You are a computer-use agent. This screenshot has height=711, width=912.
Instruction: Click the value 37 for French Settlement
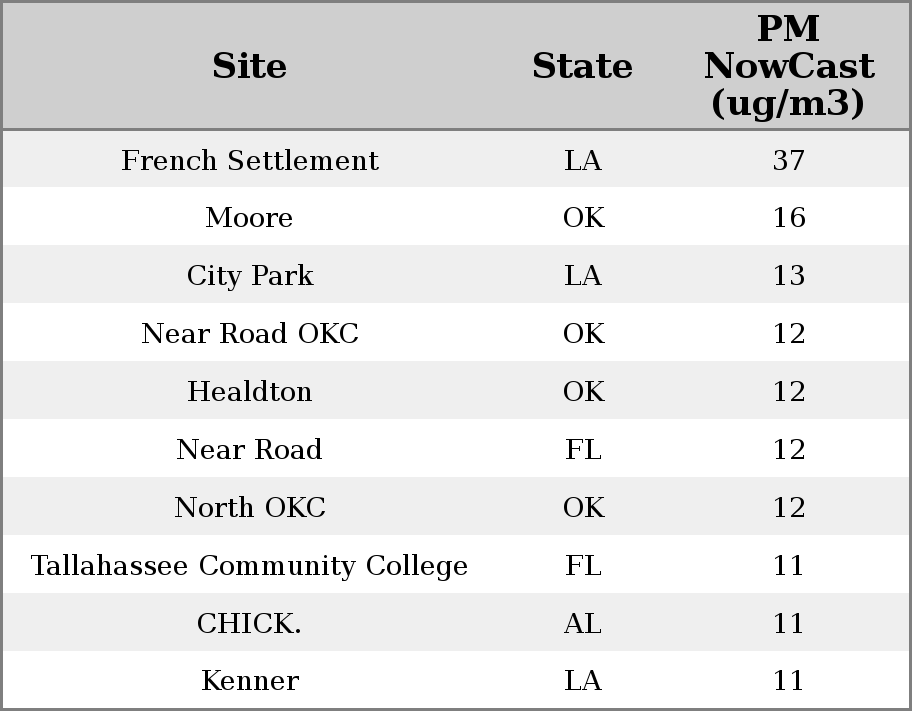(788, 160)
